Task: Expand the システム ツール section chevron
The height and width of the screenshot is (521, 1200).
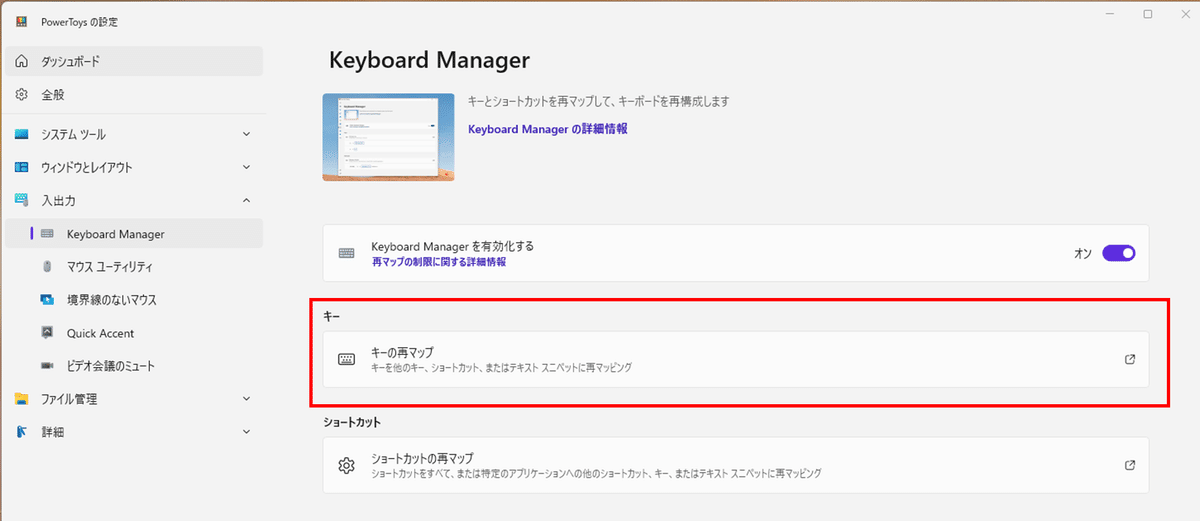Action: point(247,135)
